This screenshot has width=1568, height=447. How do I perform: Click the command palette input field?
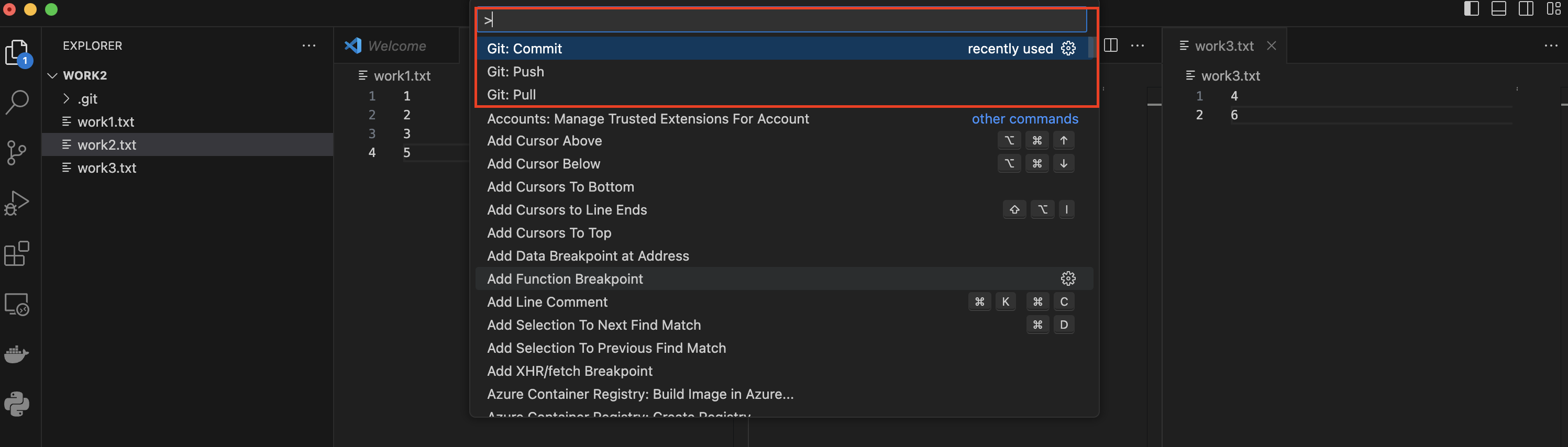tap(781, 21)
